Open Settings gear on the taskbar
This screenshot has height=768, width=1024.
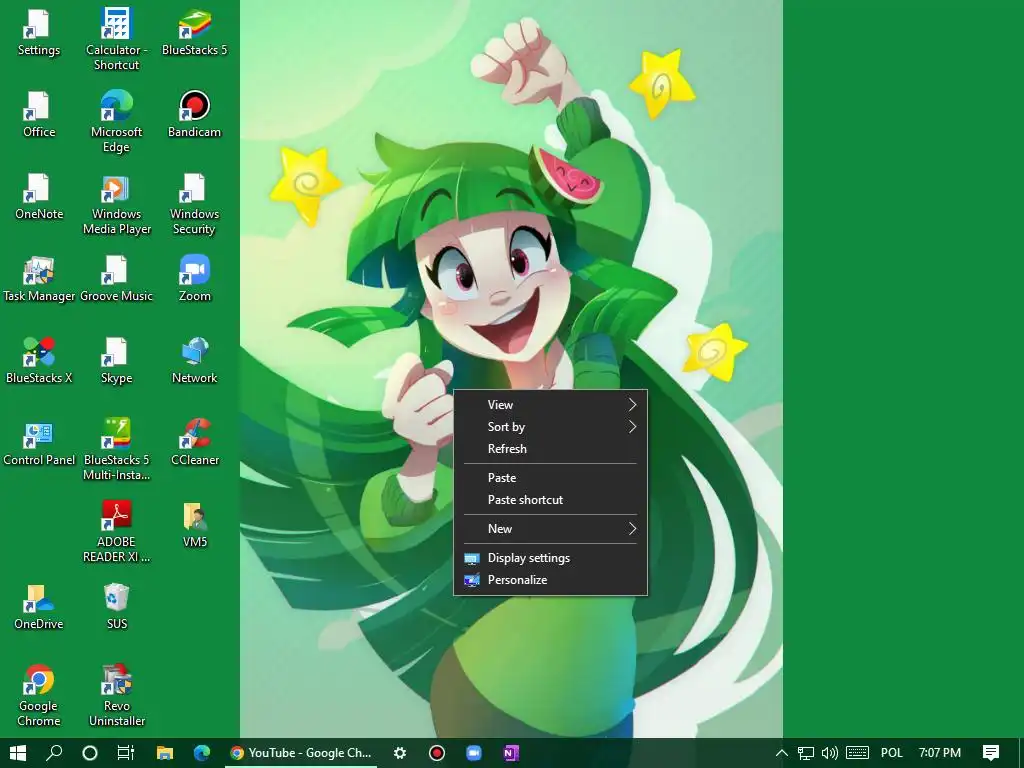pyautogui.click(x=400, y=753)
